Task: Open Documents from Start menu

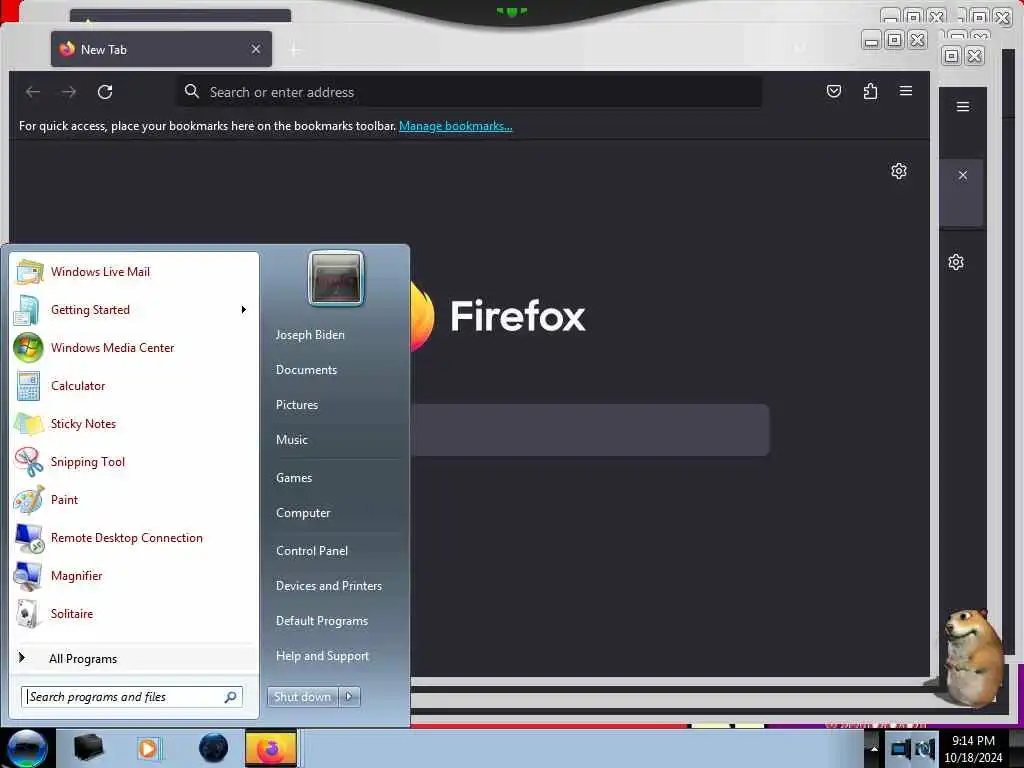Action: coord(306,370)
